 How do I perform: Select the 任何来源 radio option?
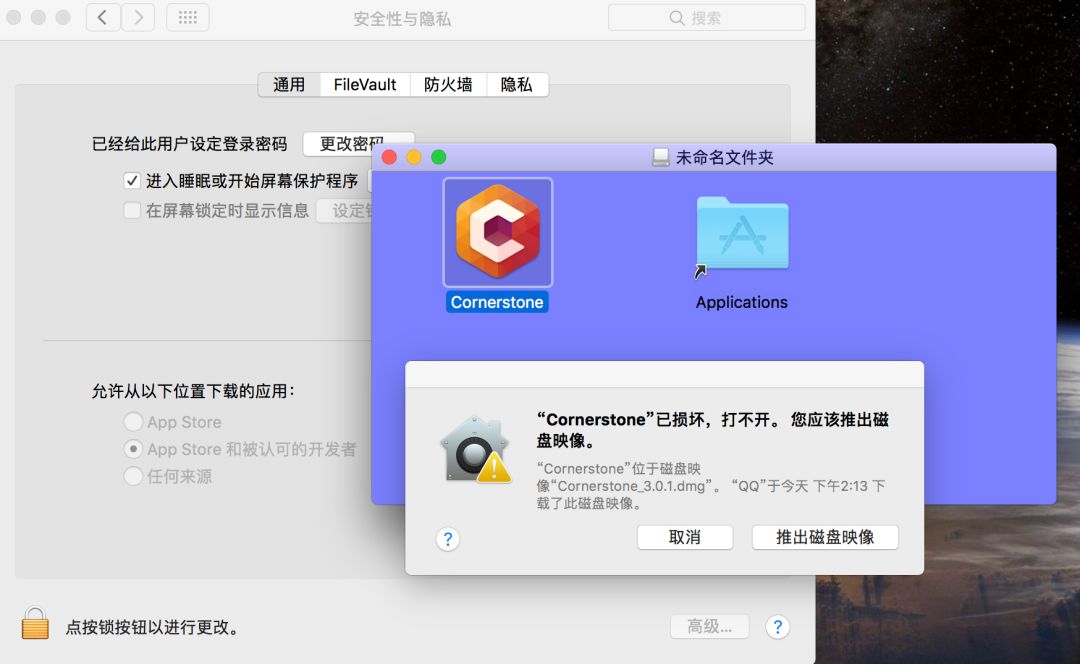[x=133, y=476]
